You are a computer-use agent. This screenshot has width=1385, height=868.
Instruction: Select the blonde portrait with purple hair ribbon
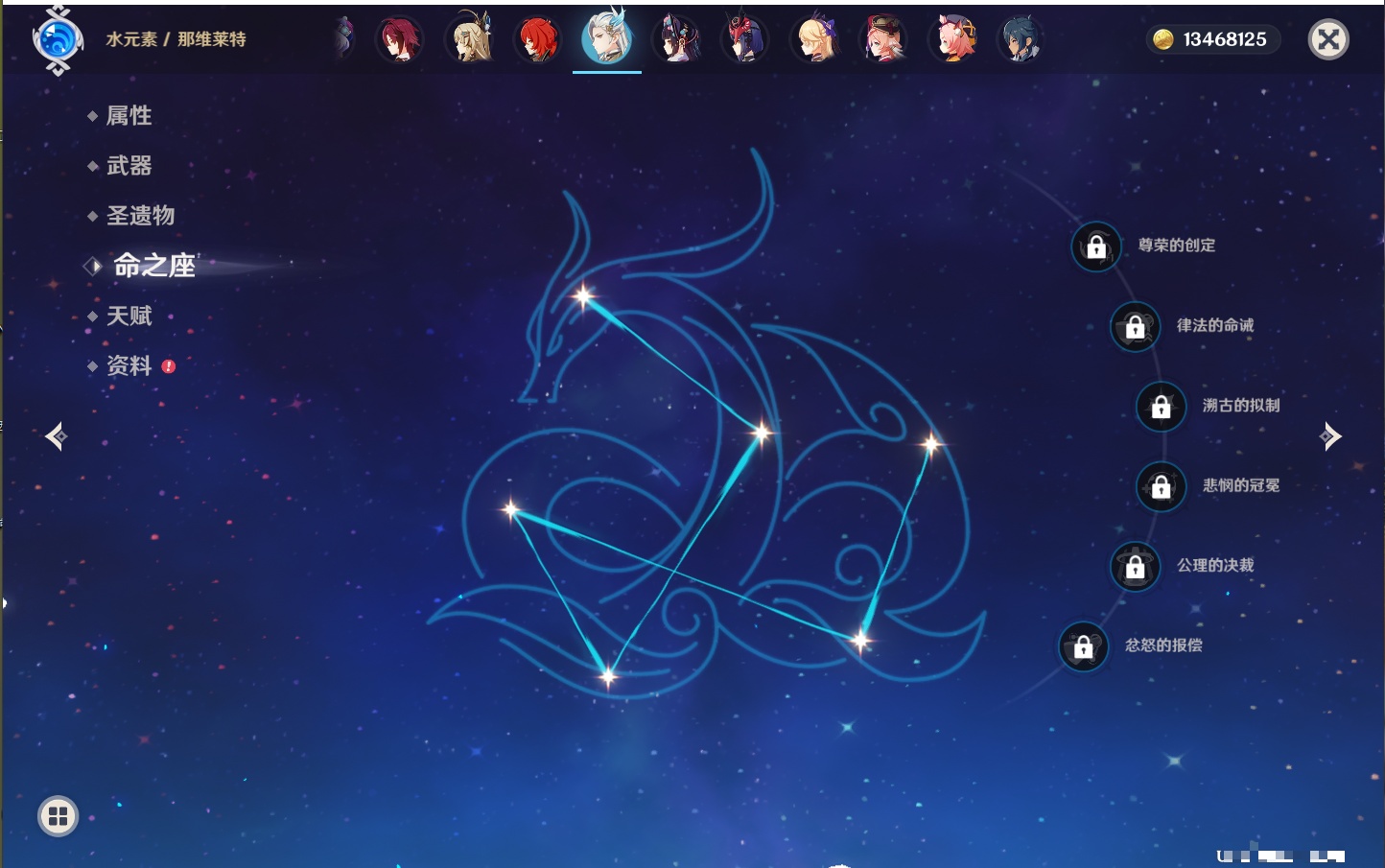coord(814,40)
